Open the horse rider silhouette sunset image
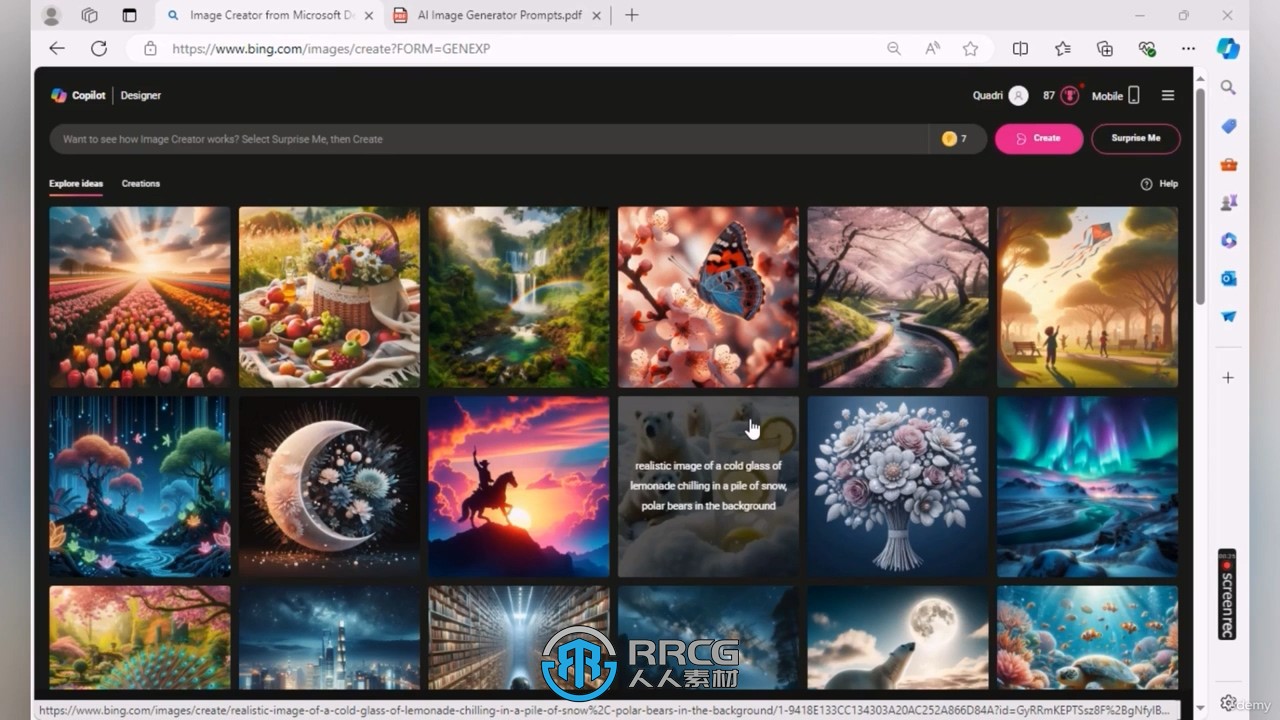 (x=519, y=487)
